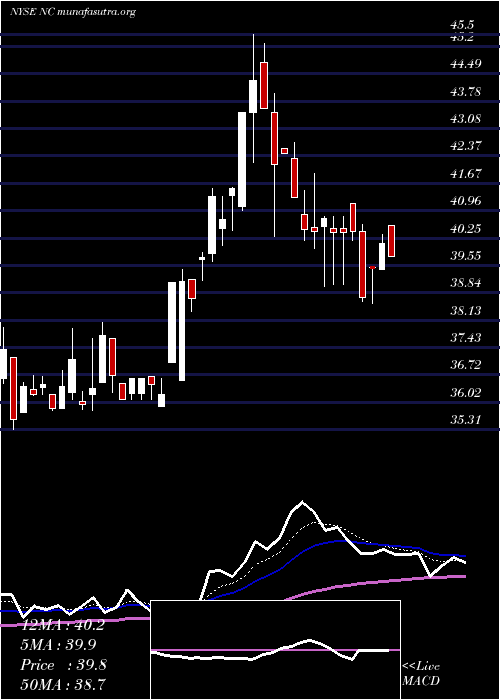This screenshot has height=700, width=500.
Task: Select the 'Price : 39.8' readout
Action: 63,665
